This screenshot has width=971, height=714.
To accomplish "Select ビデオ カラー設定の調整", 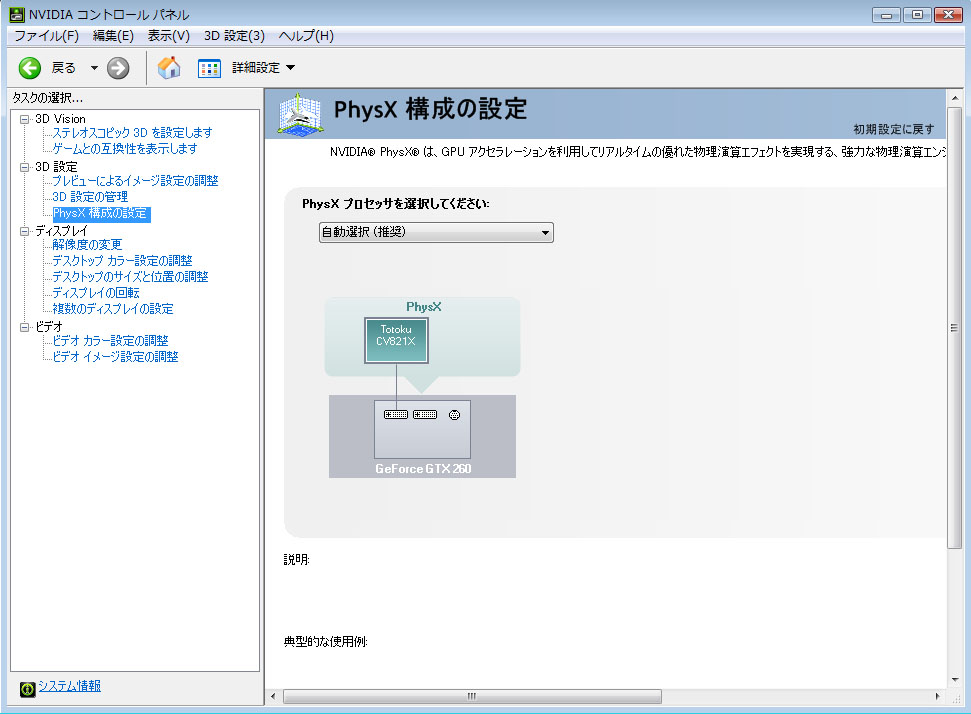I will tap(110, 341).
